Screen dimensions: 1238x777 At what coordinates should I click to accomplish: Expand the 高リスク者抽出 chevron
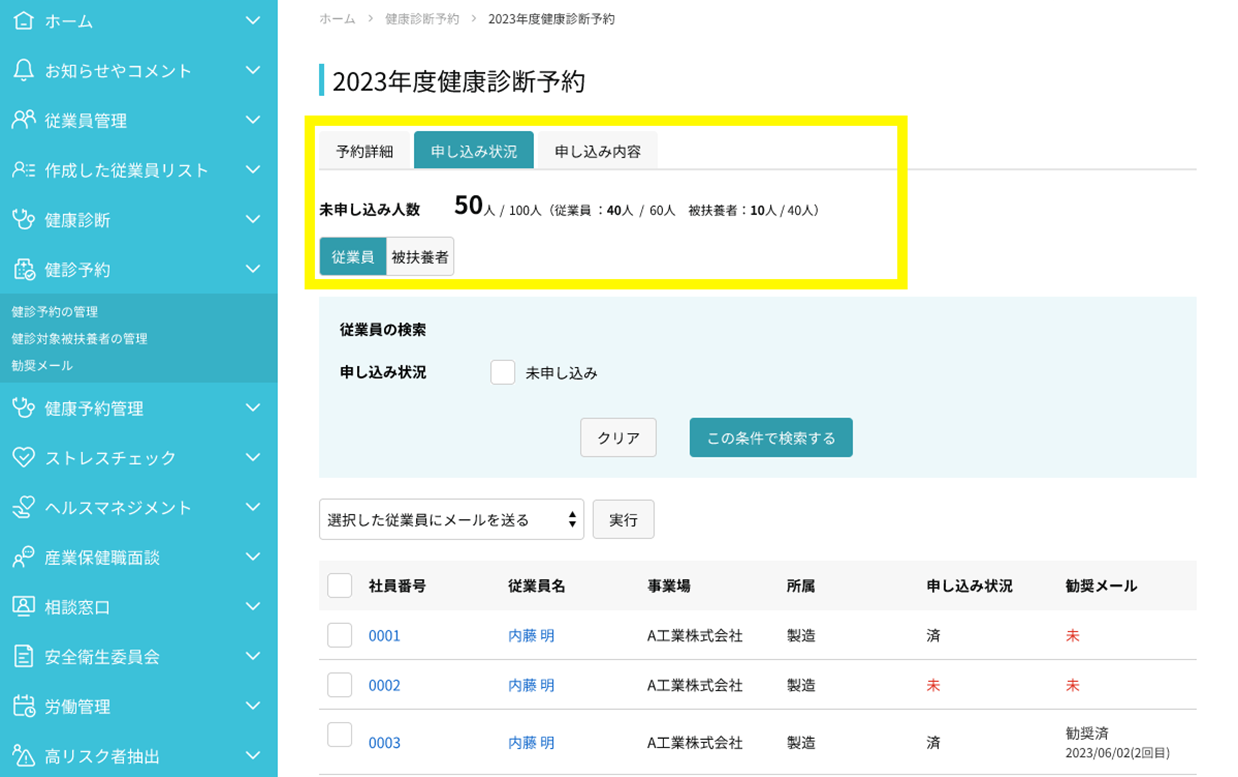pos(253,756)
